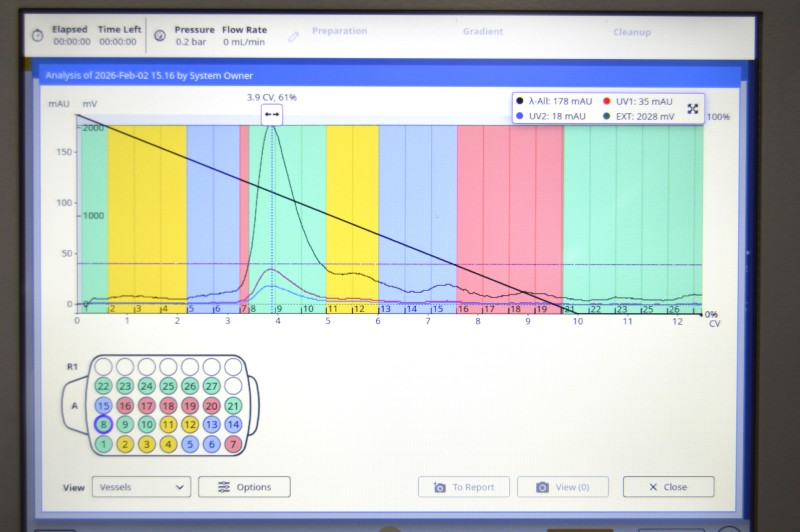Click the pencil icon next to Preparation

[x=293, y=35]
